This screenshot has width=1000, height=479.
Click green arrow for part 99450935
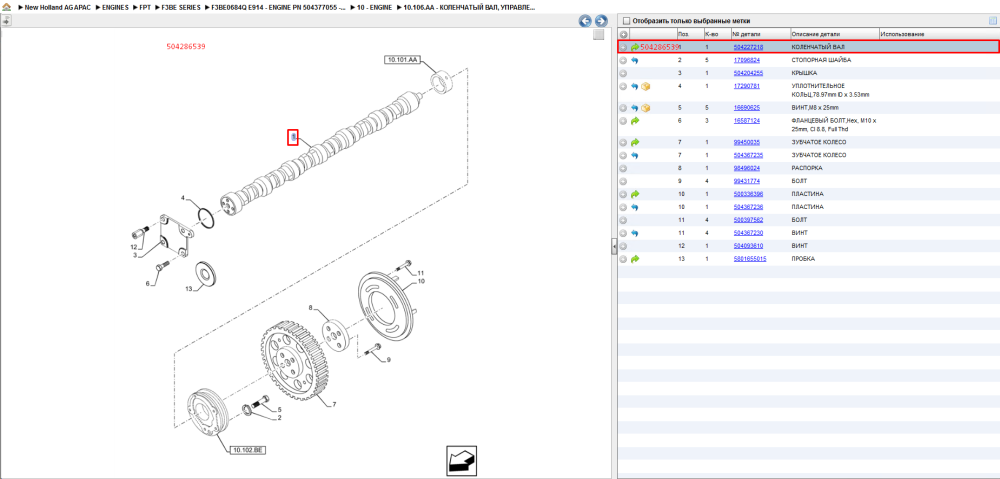[x=635, y=142]
